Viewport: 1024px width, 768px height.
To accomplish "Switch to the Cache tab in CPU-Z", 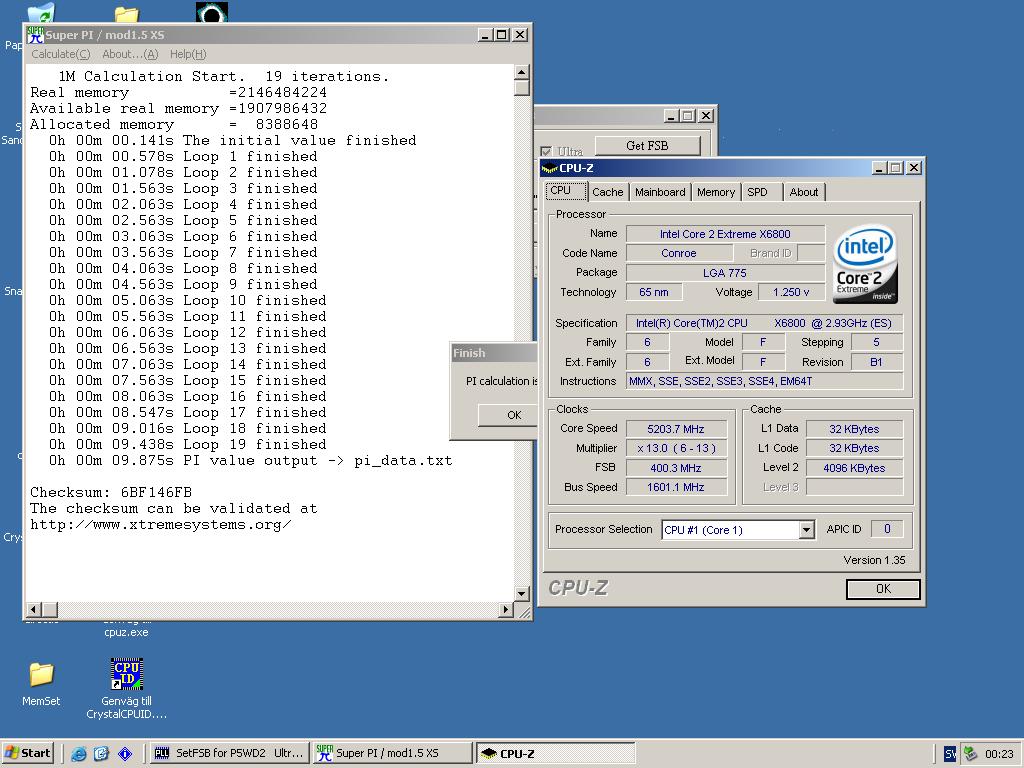I will (x=607, y=192).
